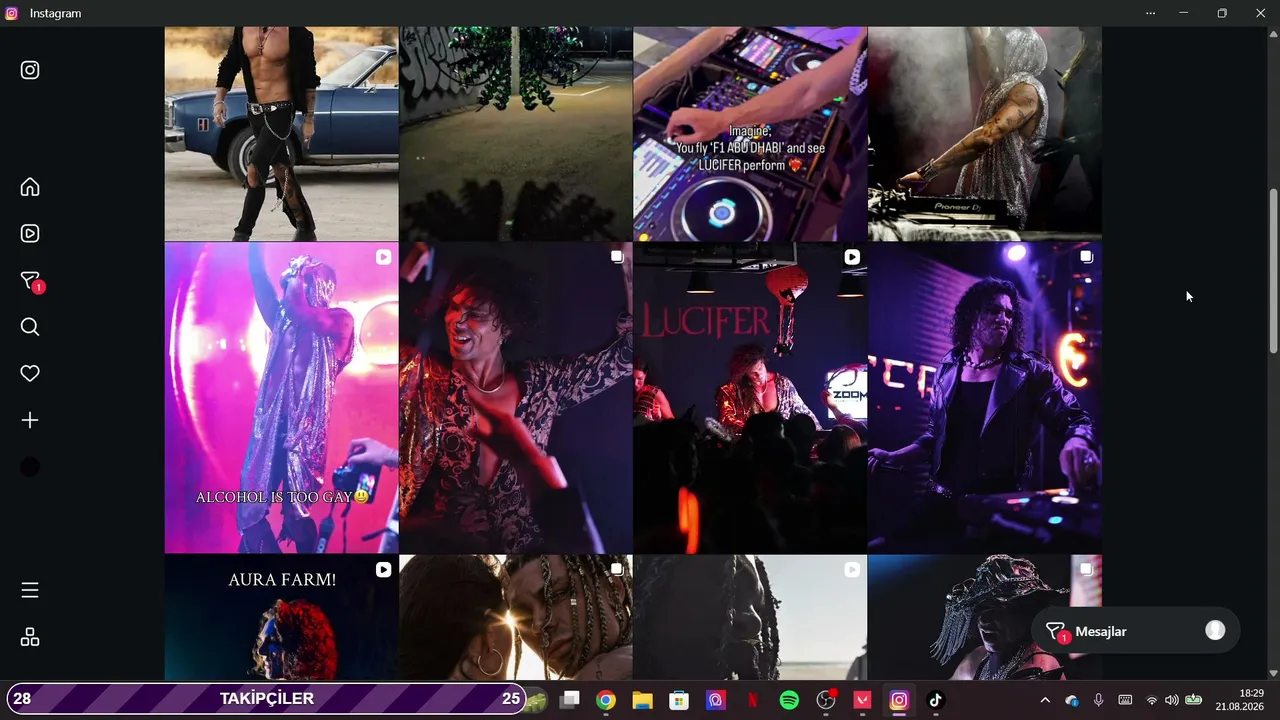Click the TAKIPÇILER follower counter bar
This screenshot has height=720, width=1280.
click(266, 699)
